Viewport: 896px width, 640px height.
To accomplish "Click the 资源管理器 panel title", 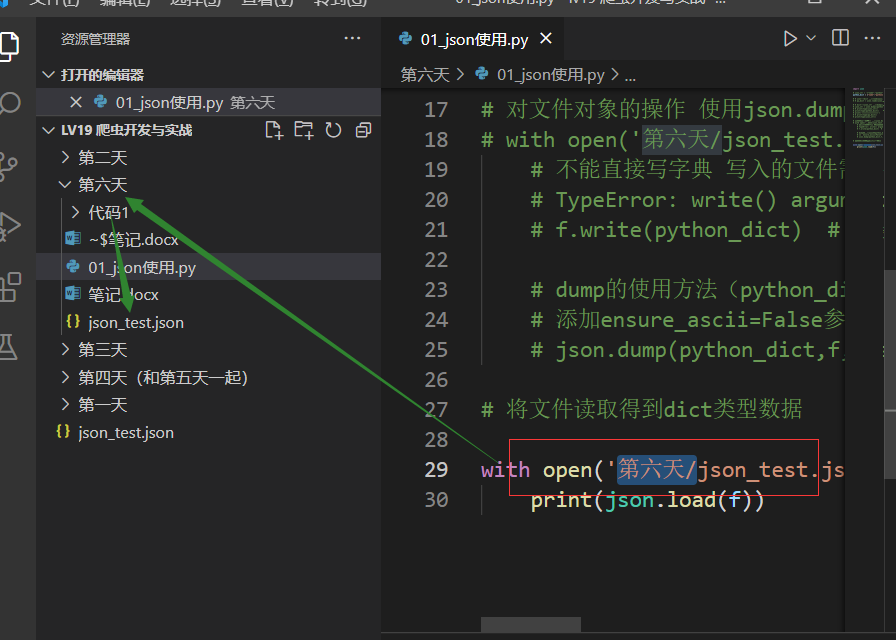I will coord(95,39).
